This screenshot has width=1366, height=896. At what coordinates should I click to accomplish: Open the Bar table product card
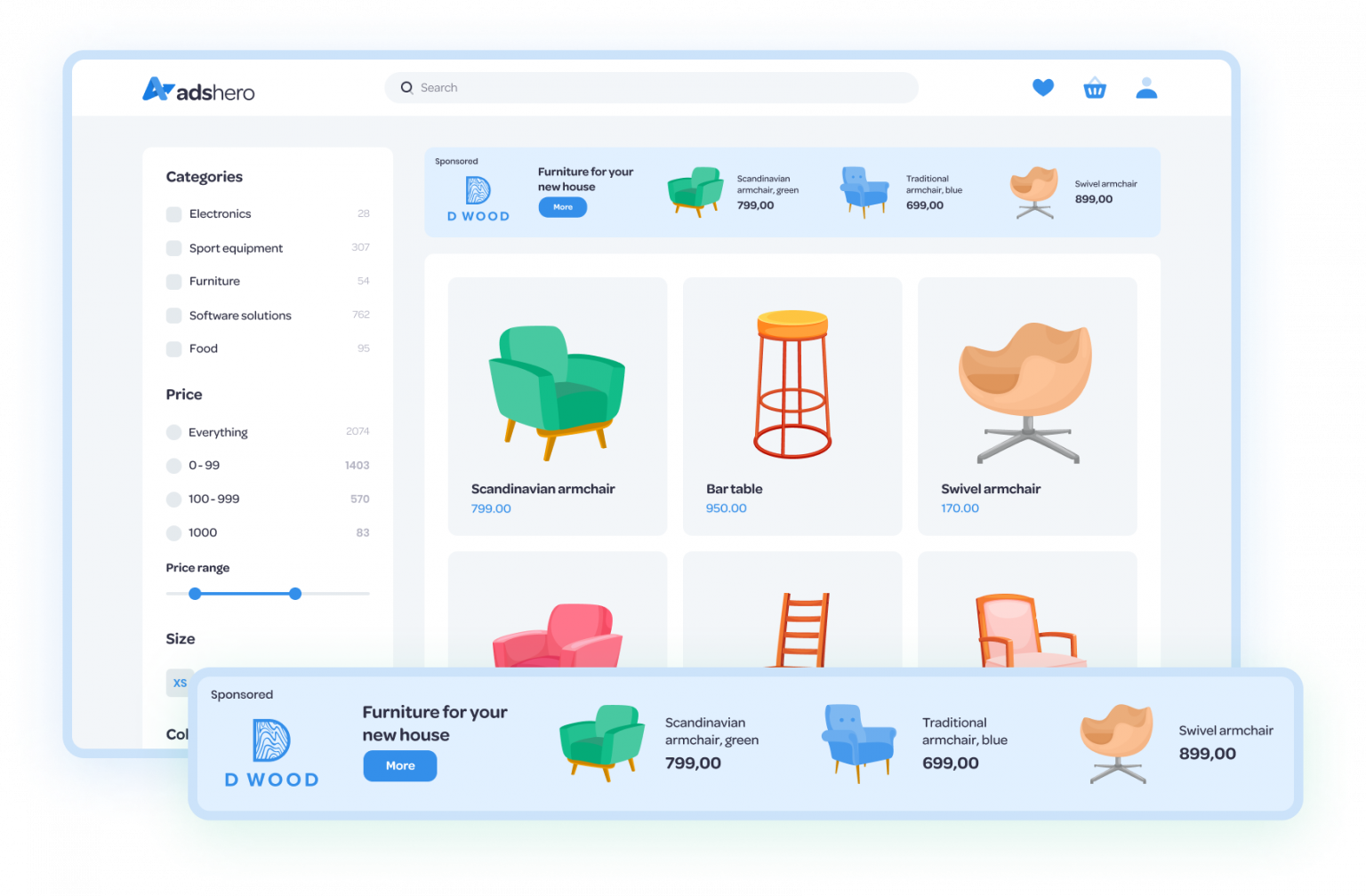click(x=791, y=405)
